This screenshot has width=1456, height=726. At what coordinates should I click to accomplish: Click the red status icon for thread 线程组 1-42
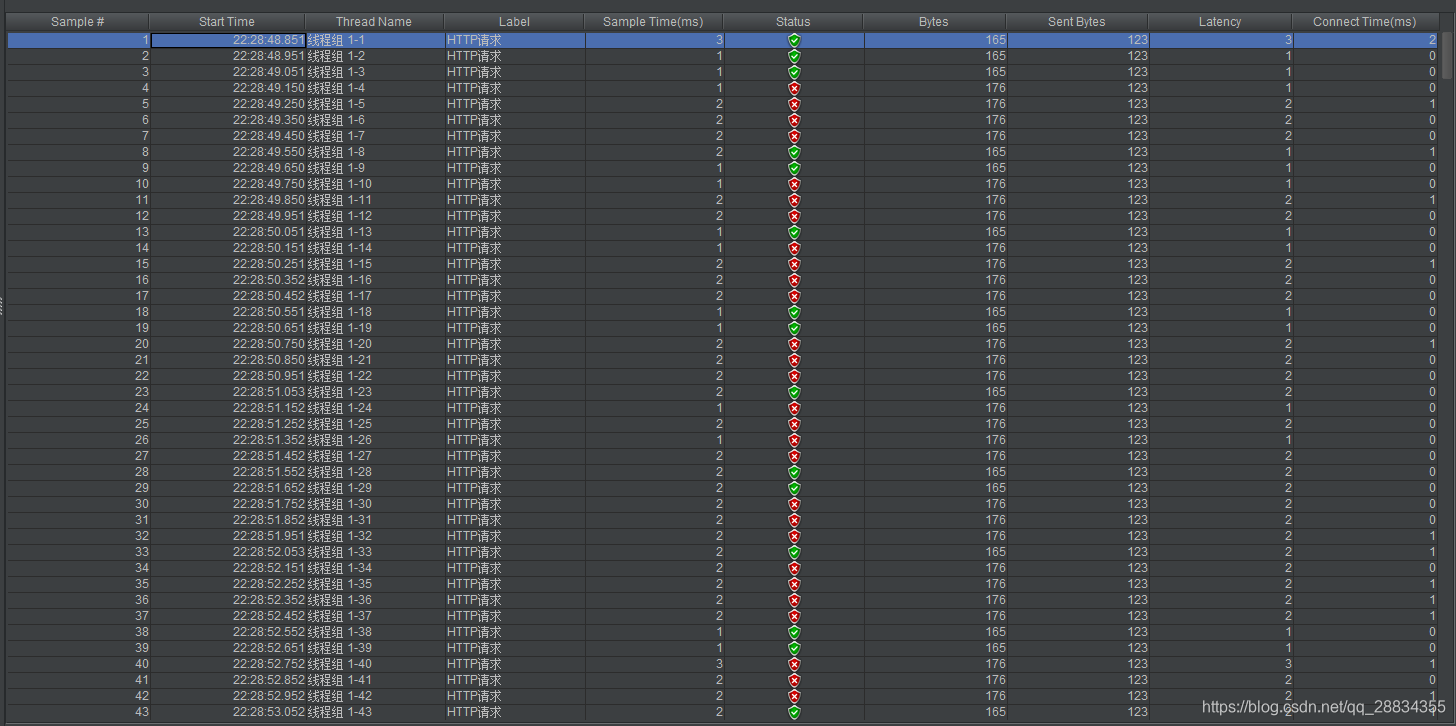(x=794, y=696)
